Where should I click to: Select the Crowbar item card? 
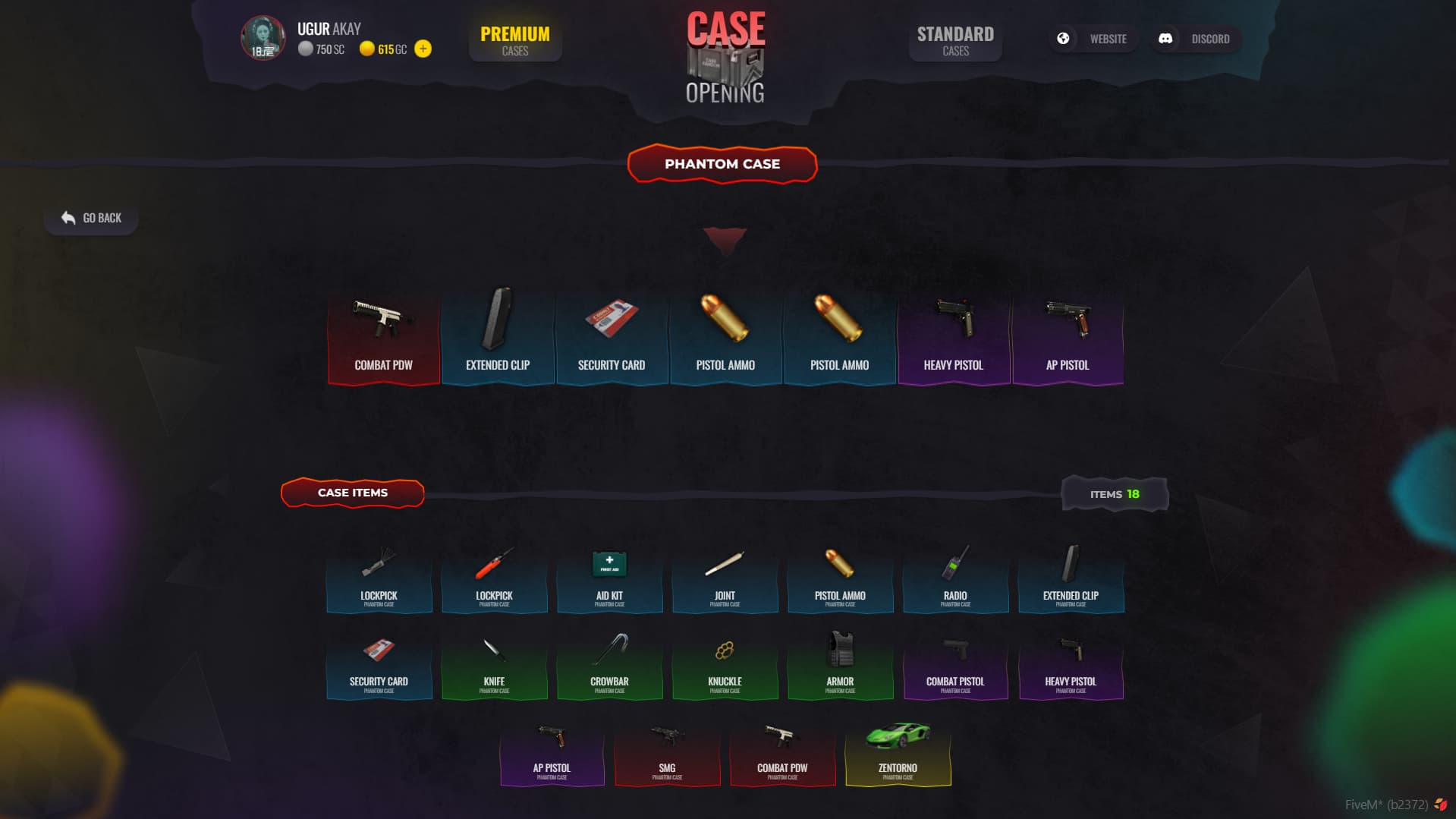(609, 666)
